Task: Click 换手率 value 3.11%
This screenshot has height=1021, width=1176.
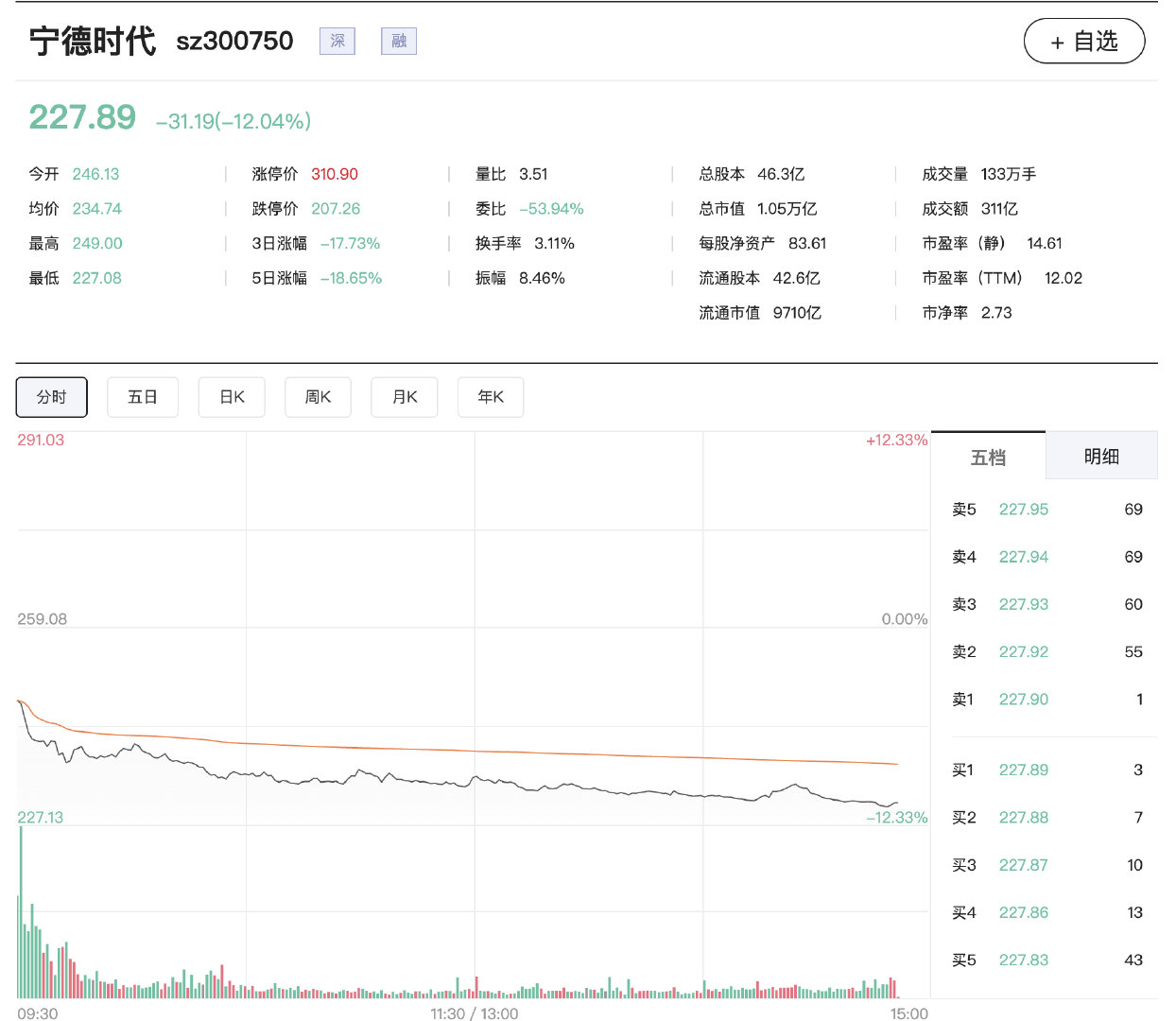Action: click(x=554, y=244)
